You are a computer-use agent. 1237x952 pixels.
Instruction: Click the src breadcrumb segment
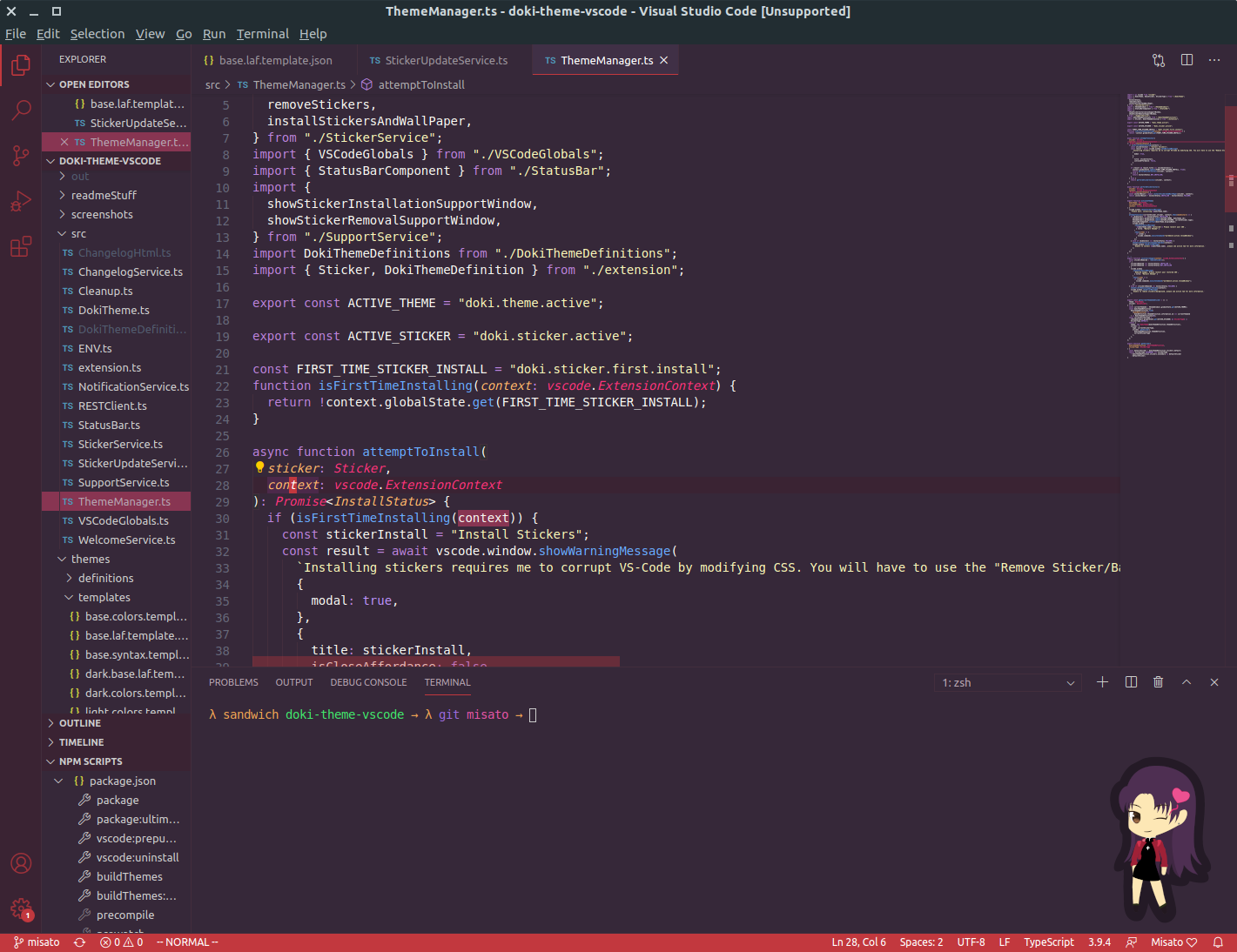pos(212,84)
